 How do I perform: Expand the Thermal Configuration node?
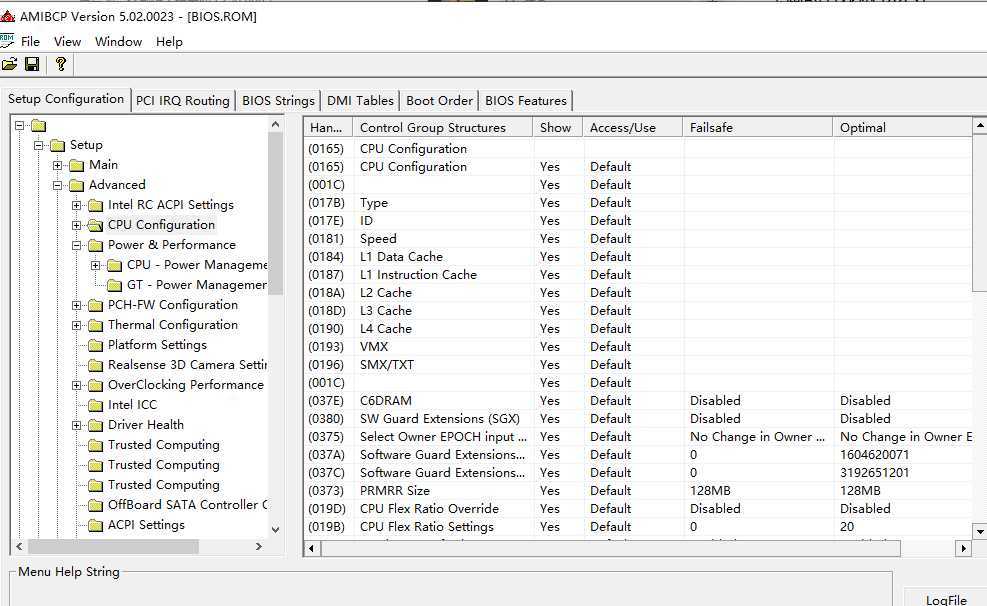pyautogui.click(x=76, y=325)
